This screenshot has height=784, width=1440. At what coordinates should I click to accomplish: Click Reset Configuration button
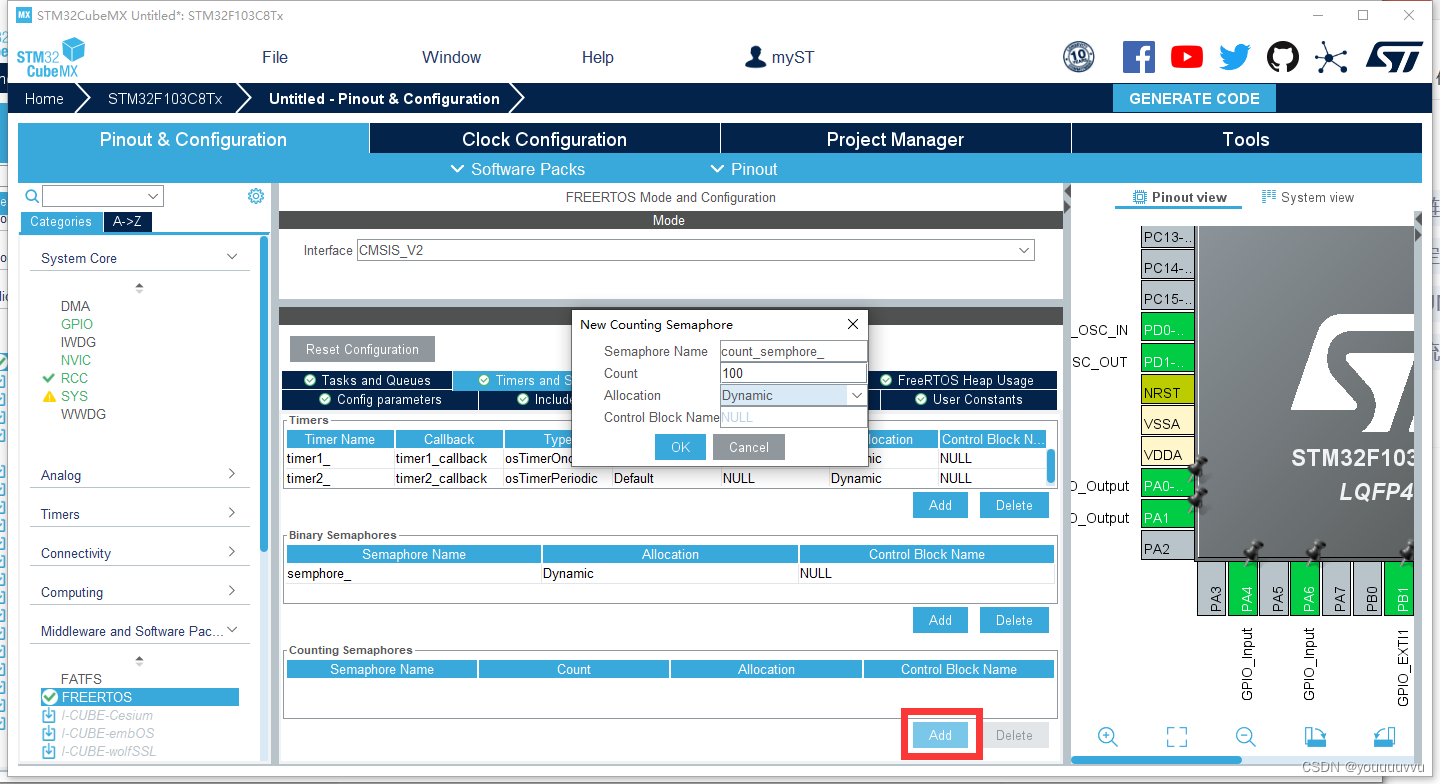coord(363,349)
